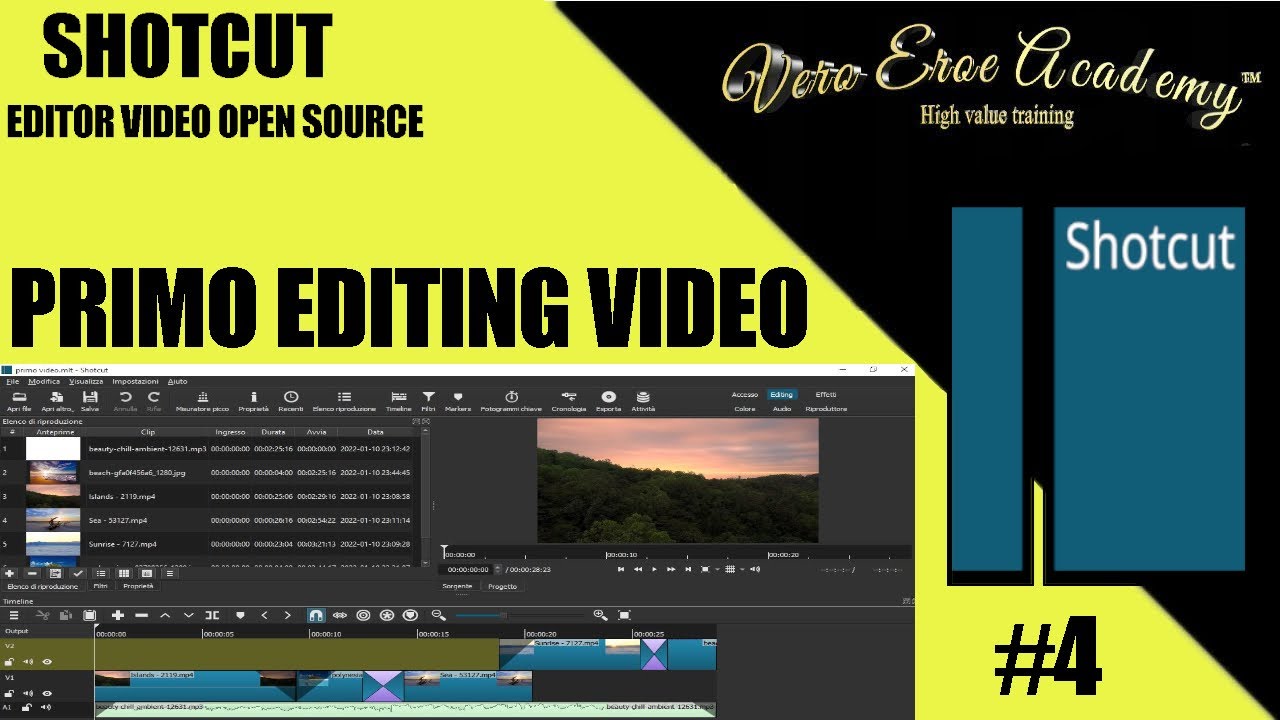Screen dimensions: 1280x720
Task: Switch playlist to details list view
Action: (x=101, y=574)
